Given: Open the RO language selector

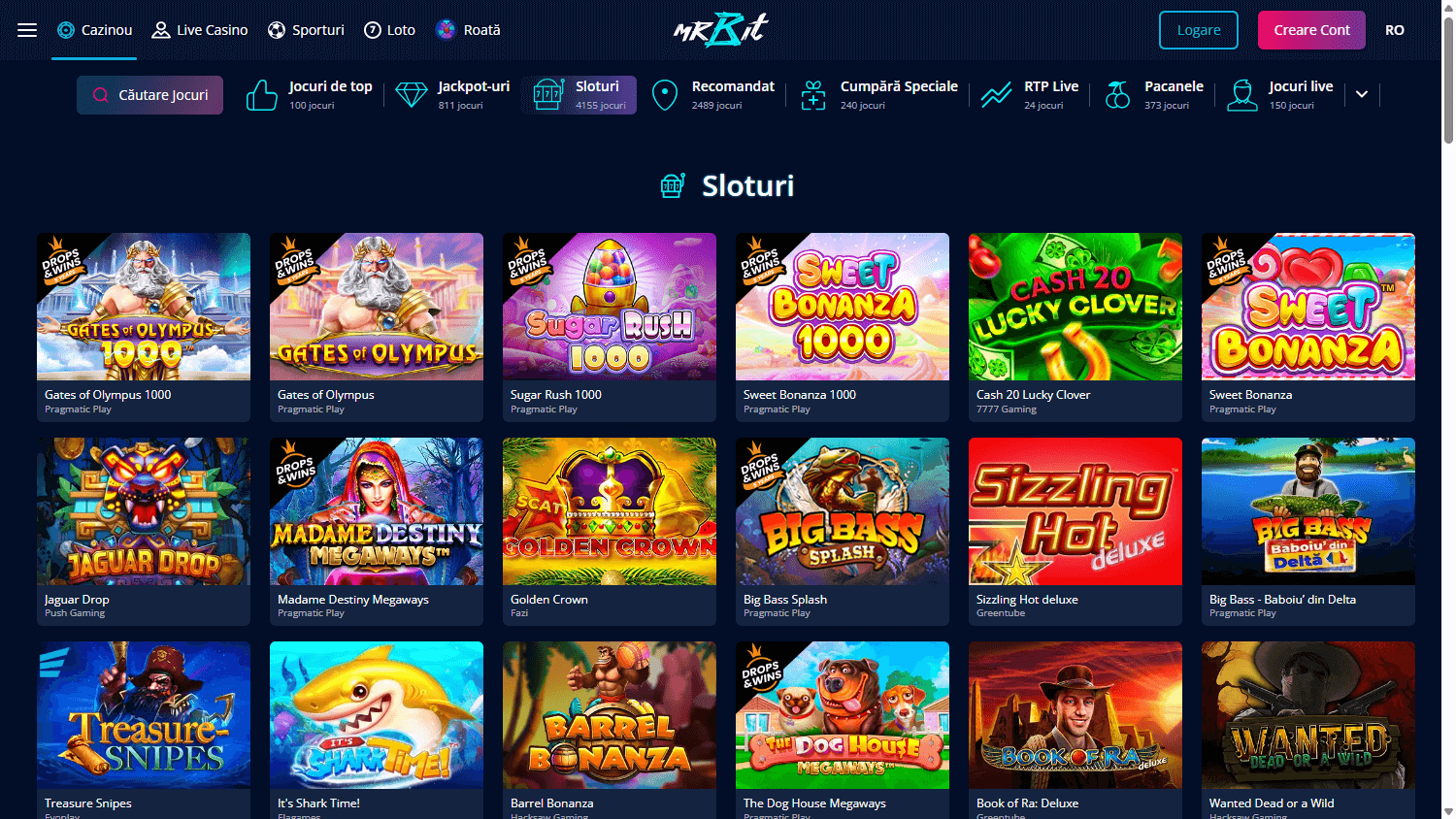Looking at the screenshot, I should [x=1395, y=30].
